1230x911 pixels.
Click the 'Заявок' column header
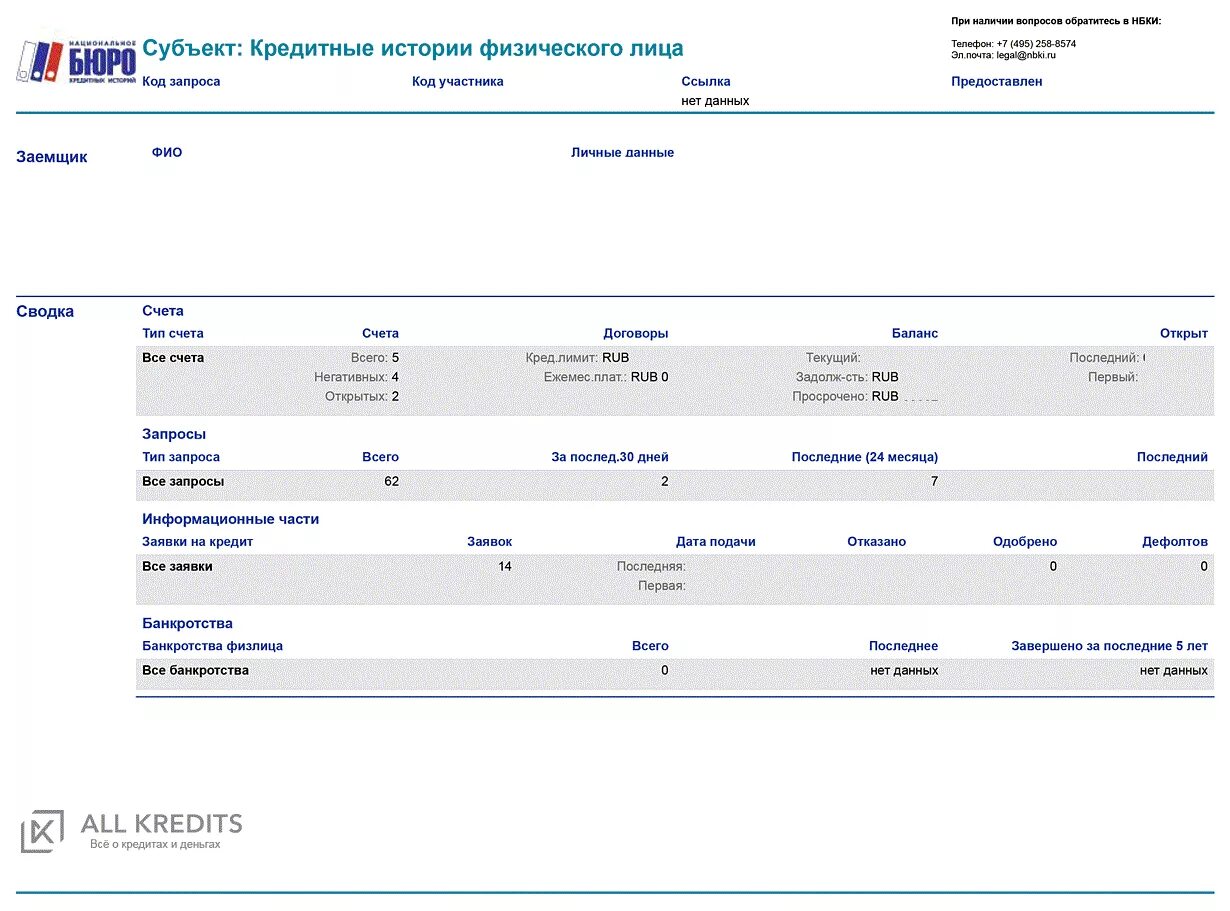pos(490,542)
